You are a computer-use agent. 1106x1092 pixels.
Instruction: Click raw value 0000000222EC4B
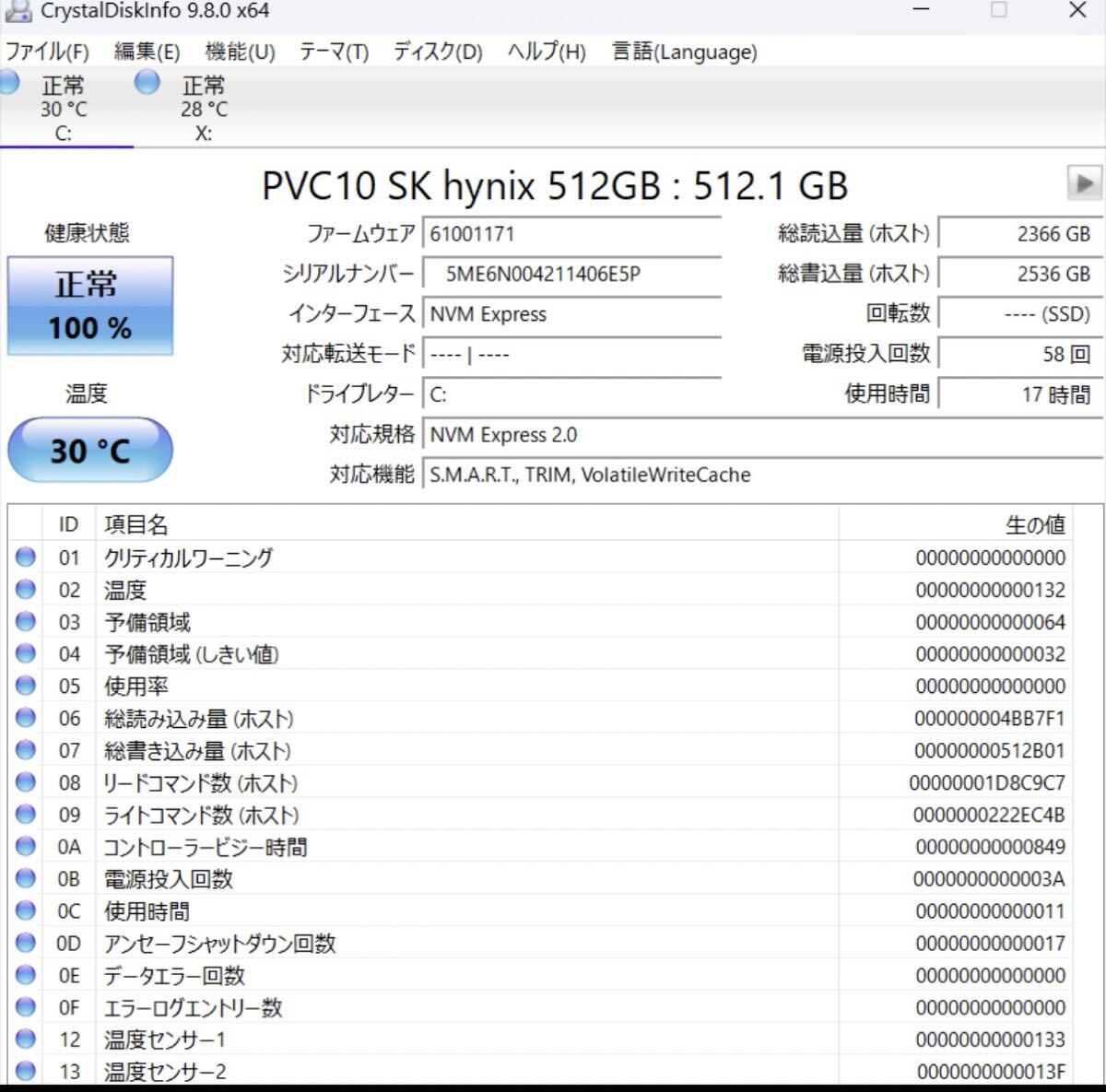(x=989, y=816)
